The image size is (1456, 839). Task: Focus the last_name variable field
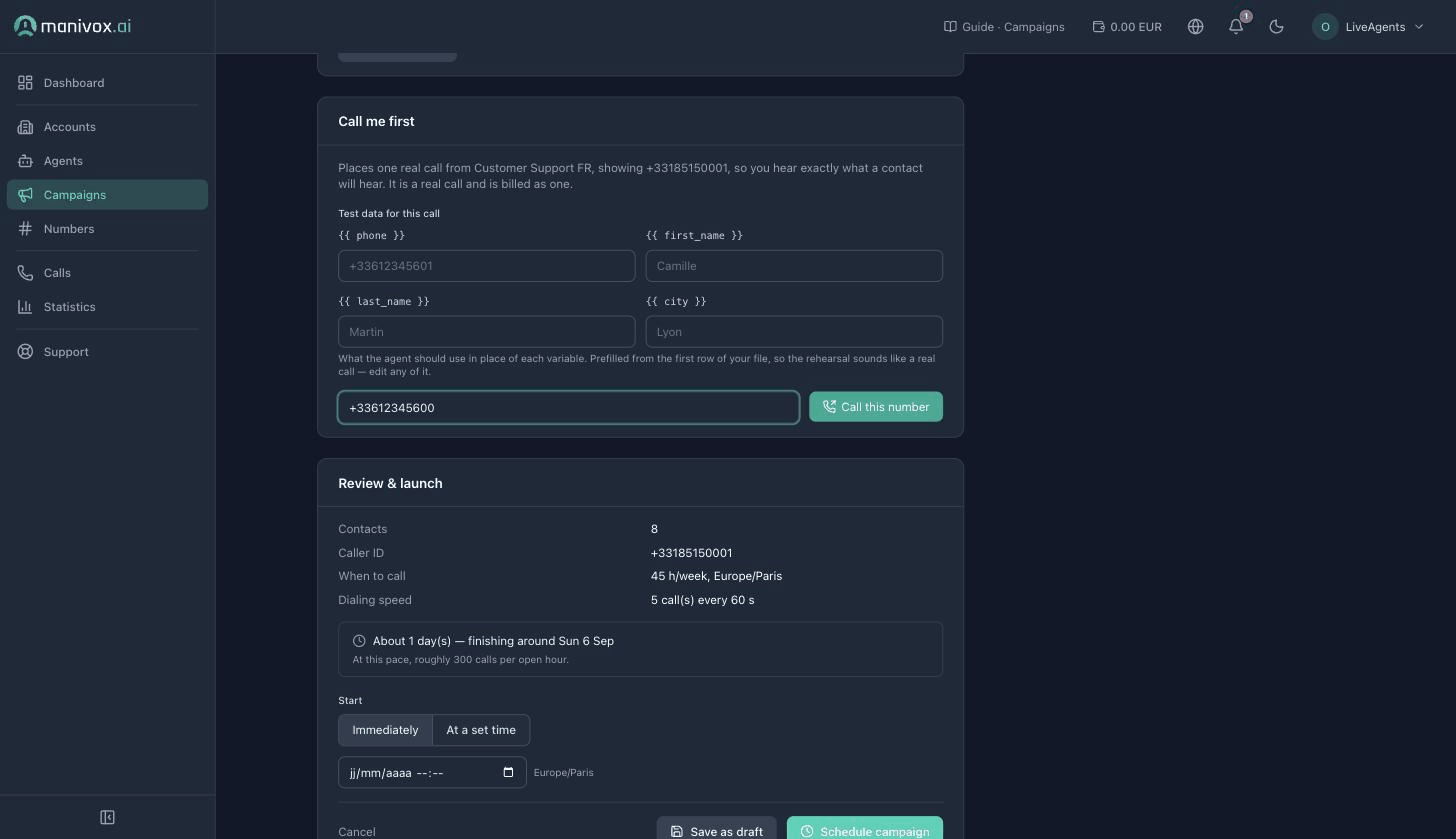pos(487,332)
